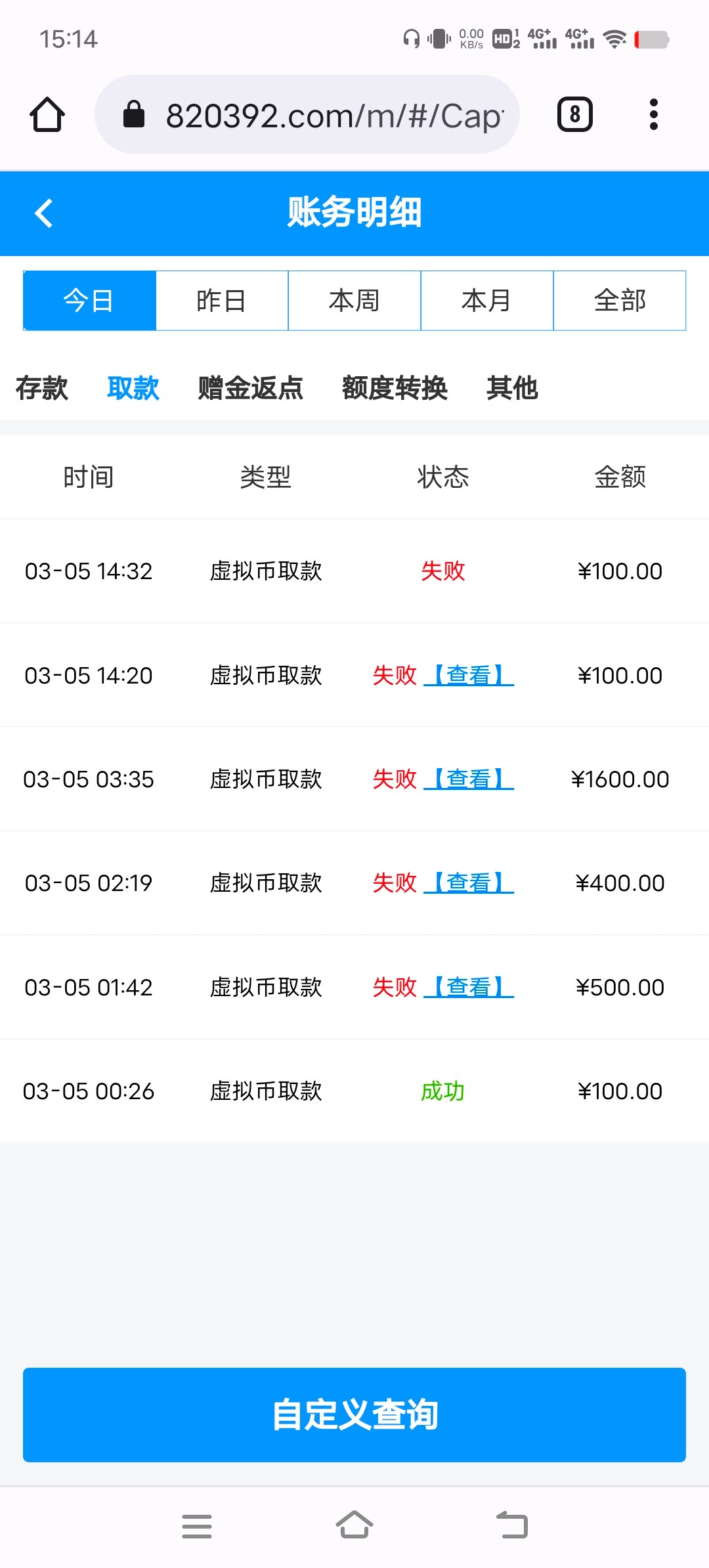The width and height of the screenshot is (709, 1568).
Task: Open the 存款 category tab
Action: click(42, 388)
